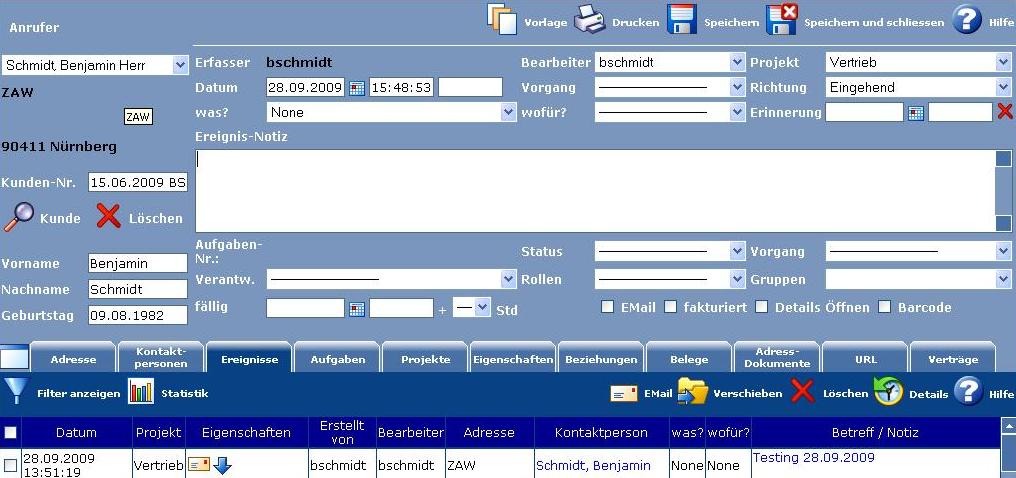Screen dimensions: 1016x478
Task: Click the Schmidt, Benjamin contact link
Action: click(x=593, y=465)
